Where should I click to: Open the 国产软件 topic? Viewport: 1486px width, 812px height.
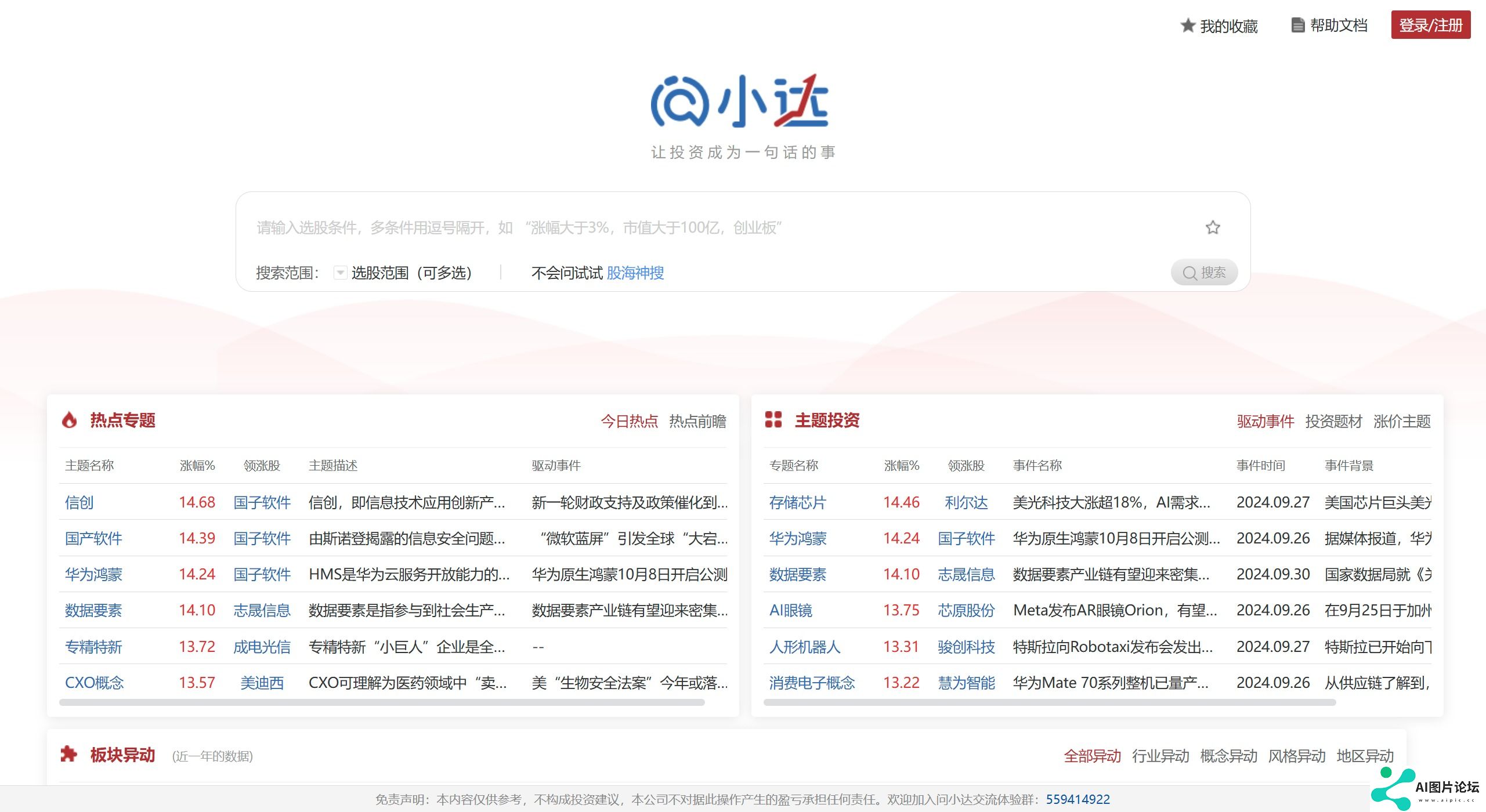pos(93,538)
